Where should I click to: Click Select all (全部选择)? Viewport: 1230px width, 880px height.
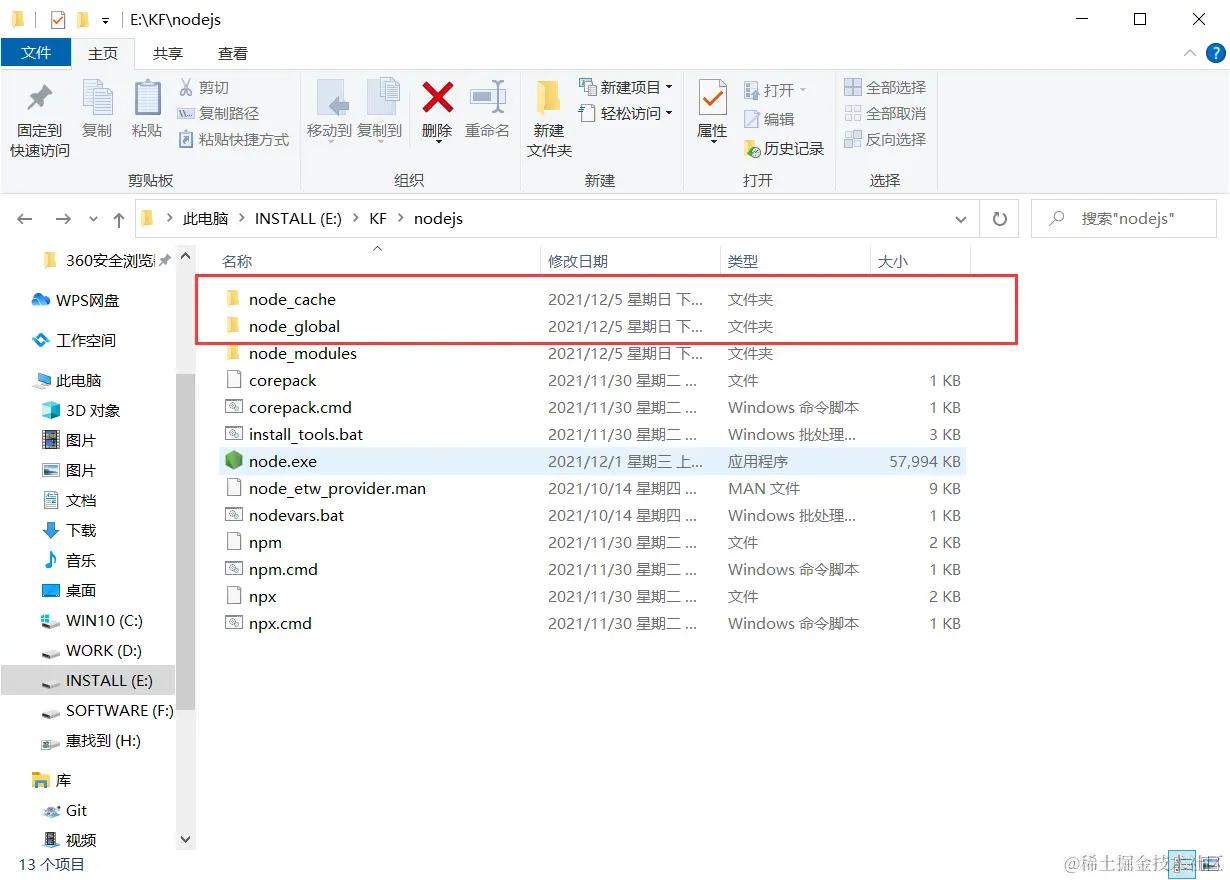(x=885, y=87)
